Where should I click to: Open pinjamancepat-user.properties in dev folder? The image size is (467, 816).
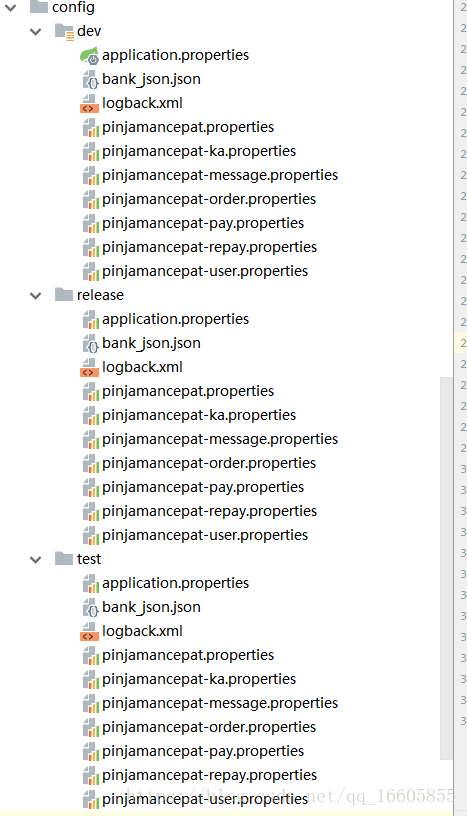click(205, 271)
